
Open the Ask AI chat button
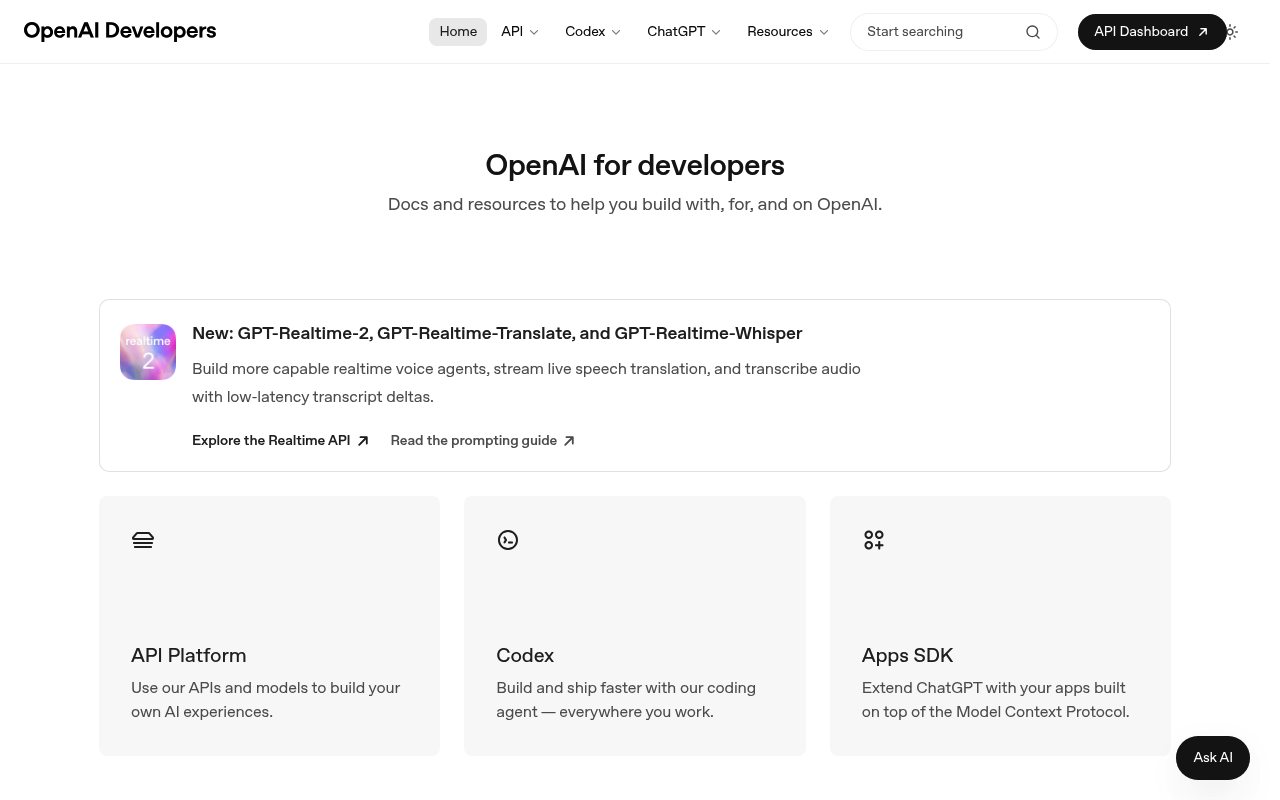click(1213, 758)
